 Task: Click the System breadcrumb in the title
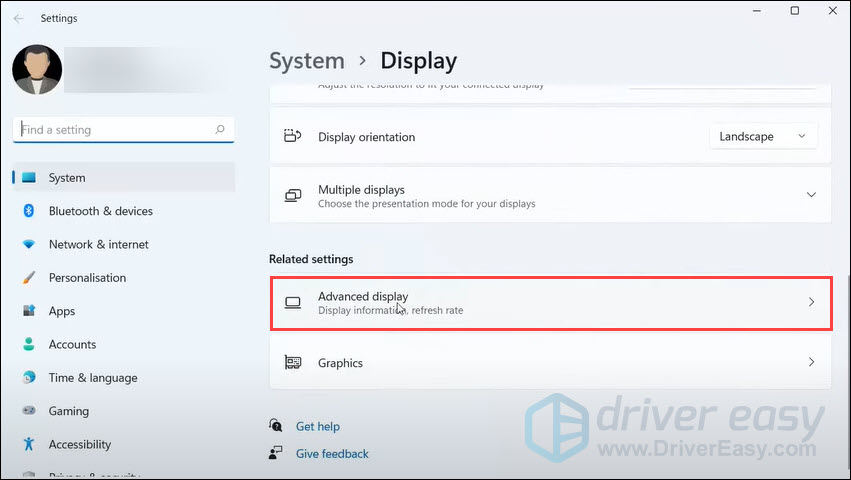pyautogui.click(x=307, y=61)
